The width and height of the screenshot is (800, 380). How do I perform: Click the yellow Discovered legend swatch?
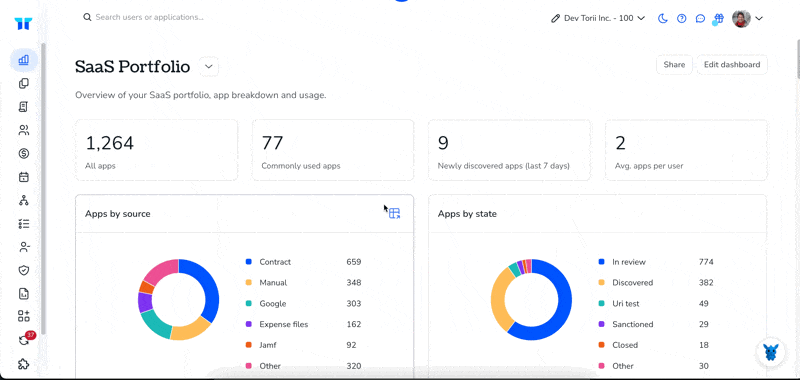click(602, 283)
